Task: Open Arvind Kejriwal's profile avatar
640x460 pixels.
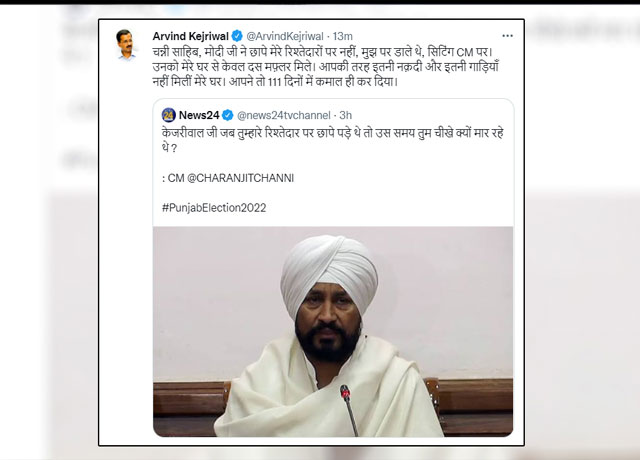Action: (126, 45)
